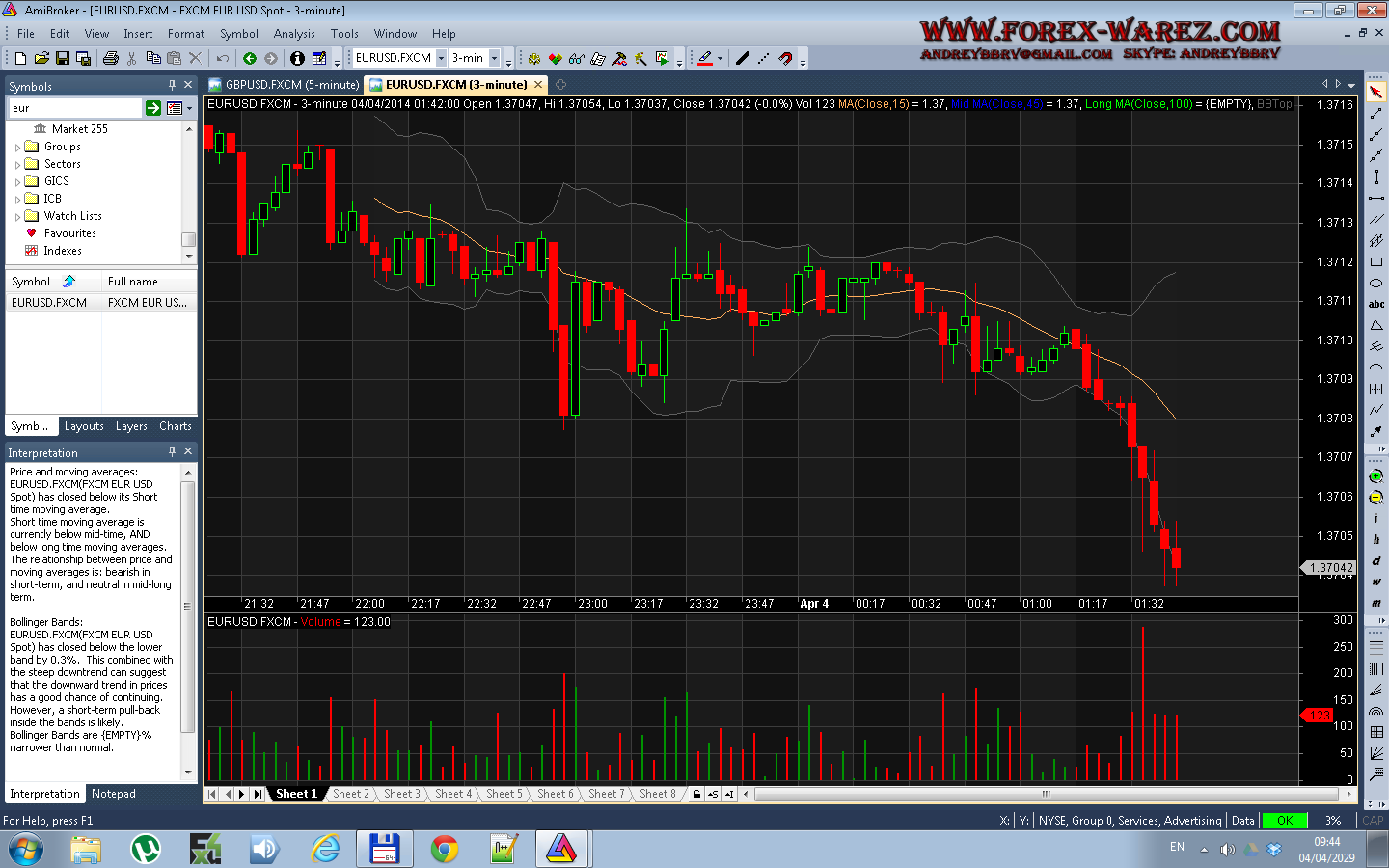The height and width of the screenshot is (868, 1389).
Task: Open the Layouts panel tab
Action: [x=84, y=426]
